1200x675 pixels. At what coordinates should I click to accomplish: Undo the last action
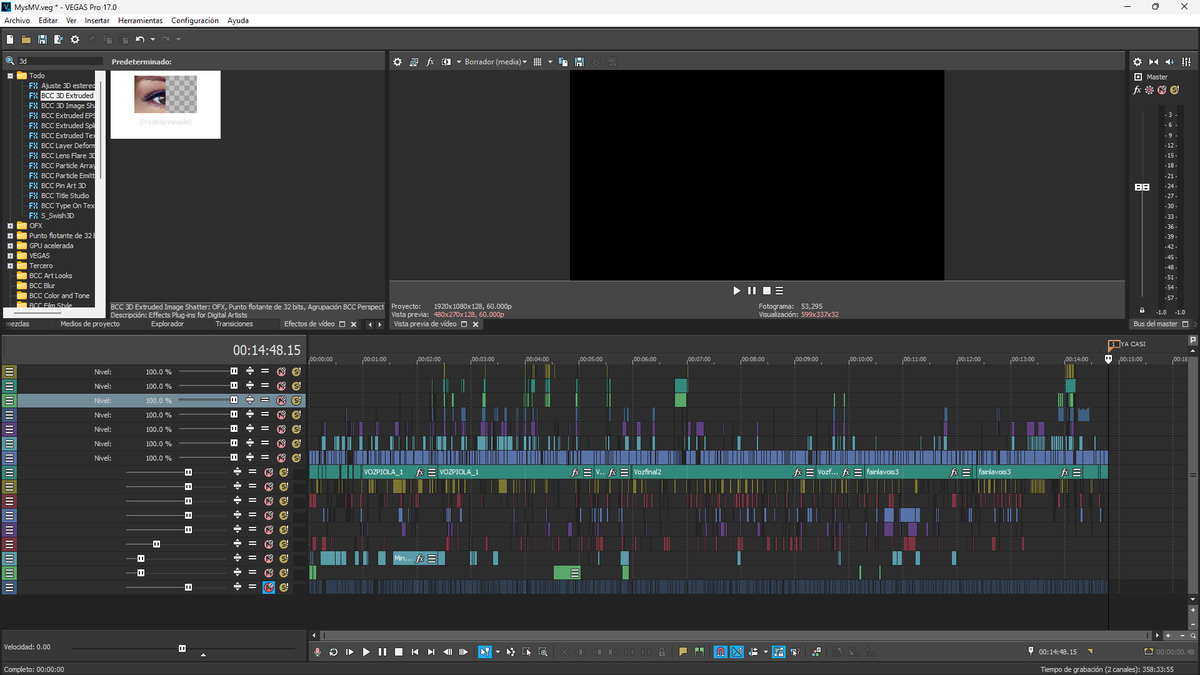pos(140,39)
